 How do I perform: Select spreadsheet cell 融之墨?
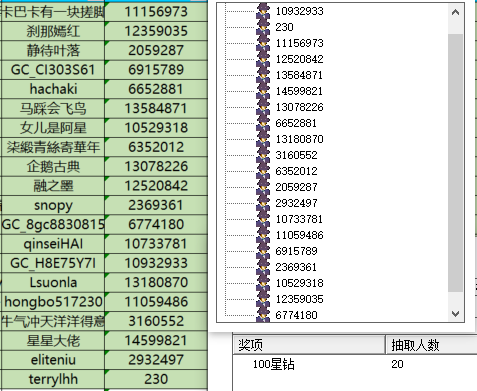tap(53, 186)
